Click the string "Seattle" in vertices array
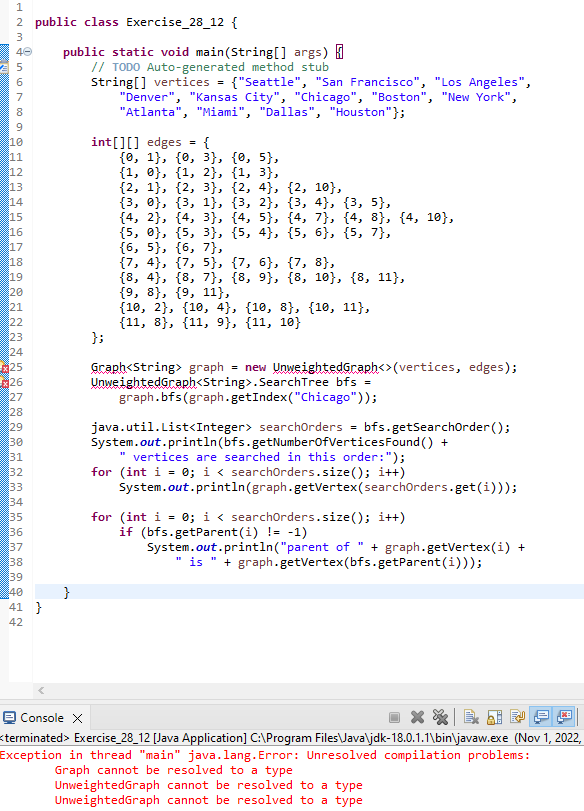584x811 pixels. point(270,82)
